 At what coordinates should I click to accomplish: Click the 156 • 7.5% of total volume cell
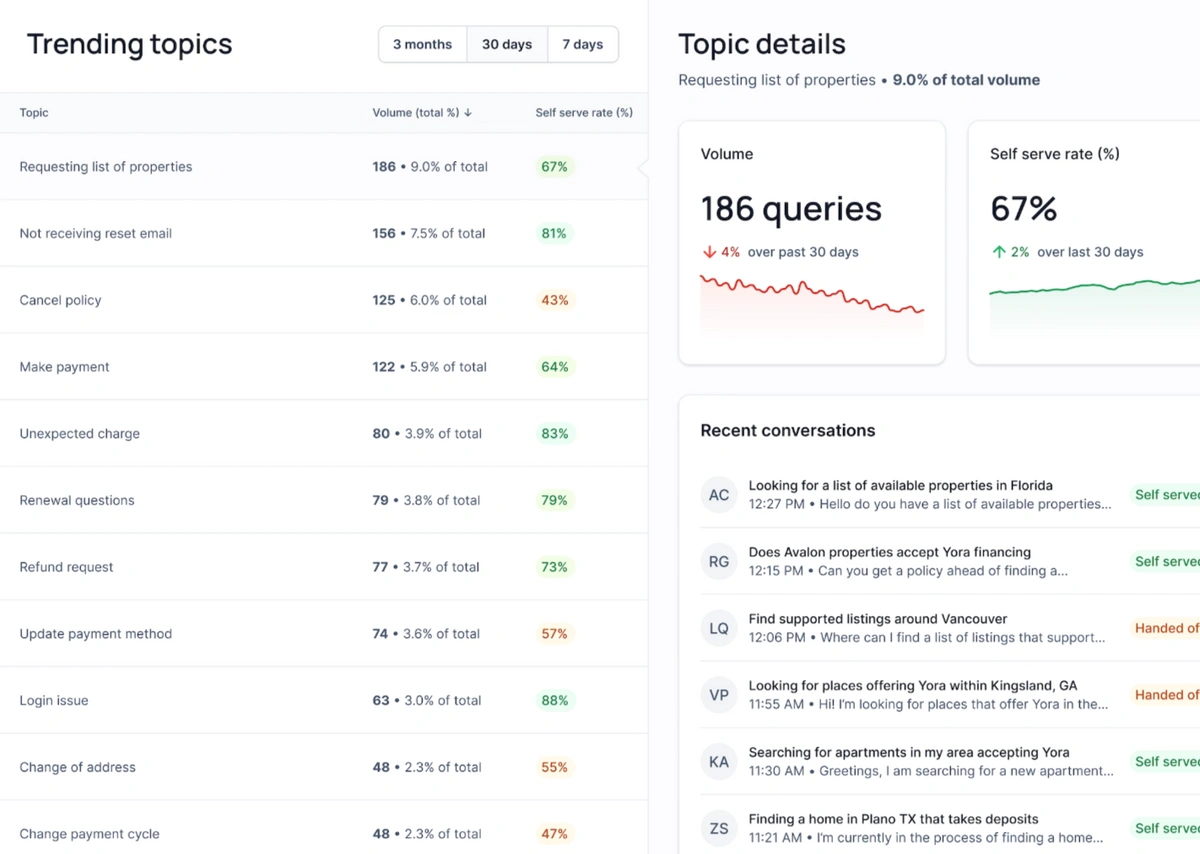coord(429,233)
